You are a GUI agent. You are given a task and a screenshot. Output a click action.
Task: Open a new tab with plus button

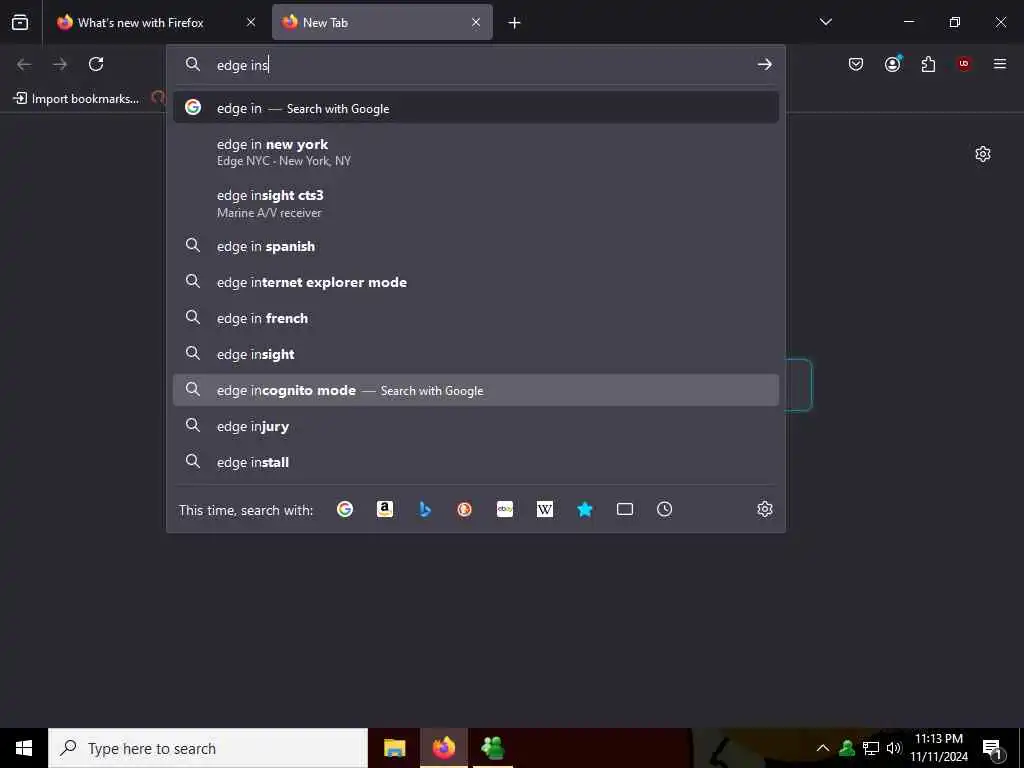(x=515, y=23)
